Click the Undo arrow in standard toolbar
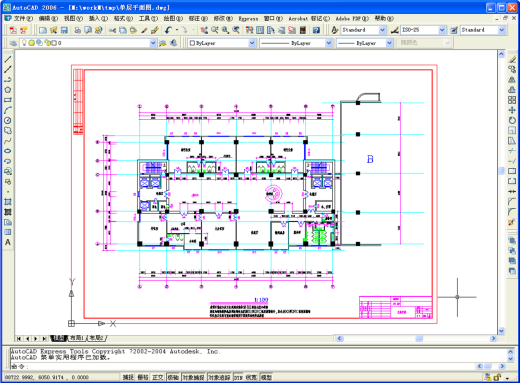The height and width of the screenshot is (383, 520). [x=168, y=30]
